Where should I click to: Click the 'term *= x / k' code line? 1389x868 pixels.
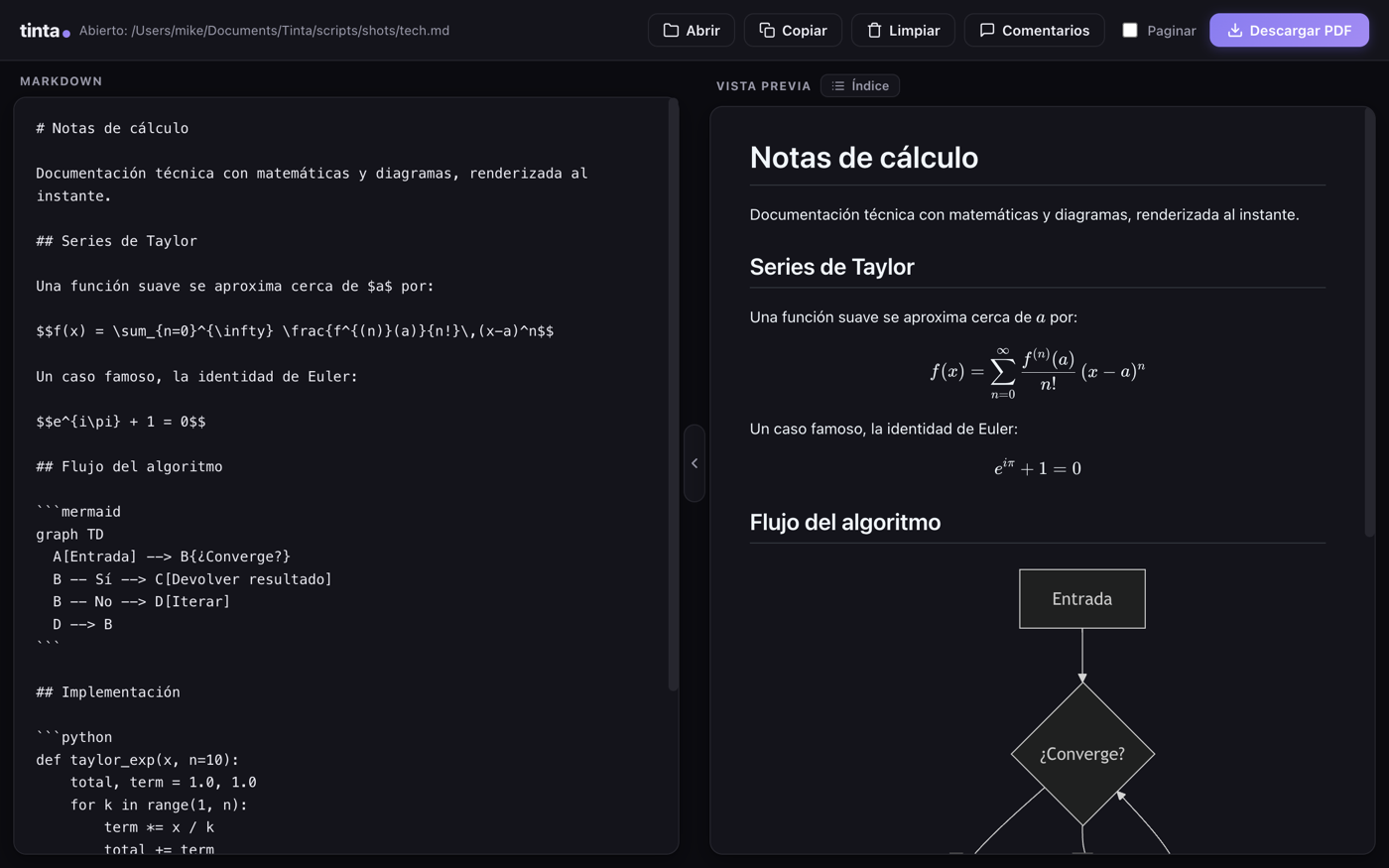coord(159,827)
